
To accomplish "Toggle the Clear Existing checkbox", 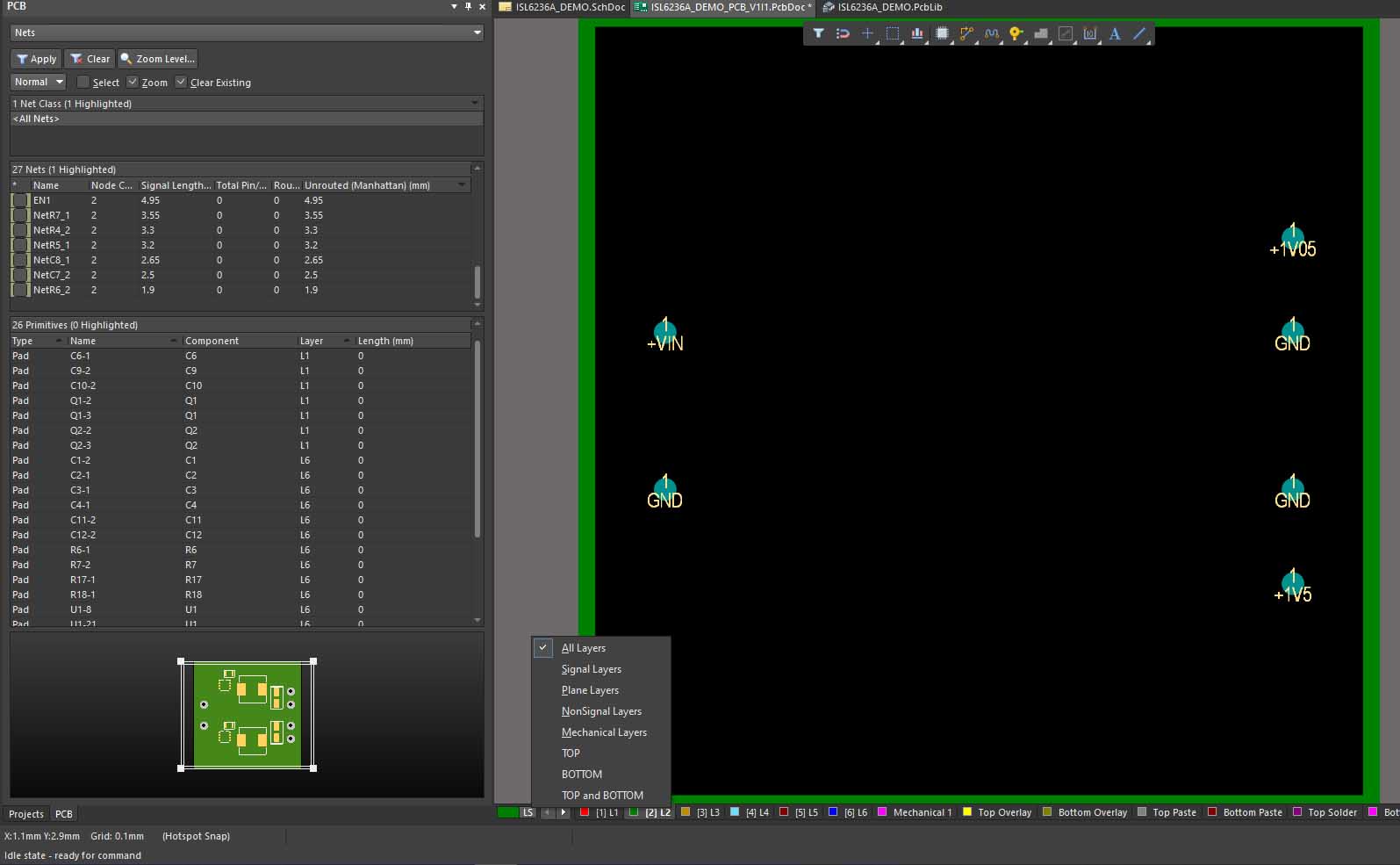I will [181, 82].
